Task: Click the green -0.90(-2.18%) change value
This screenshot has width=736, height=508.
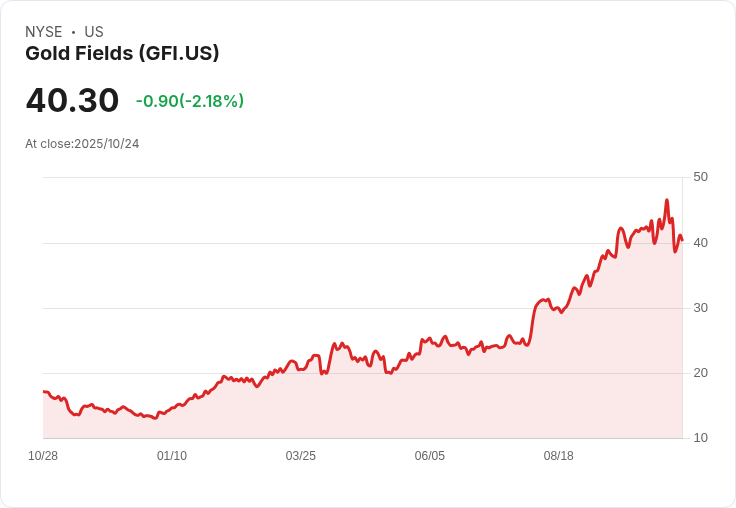Action: [190, 101]
